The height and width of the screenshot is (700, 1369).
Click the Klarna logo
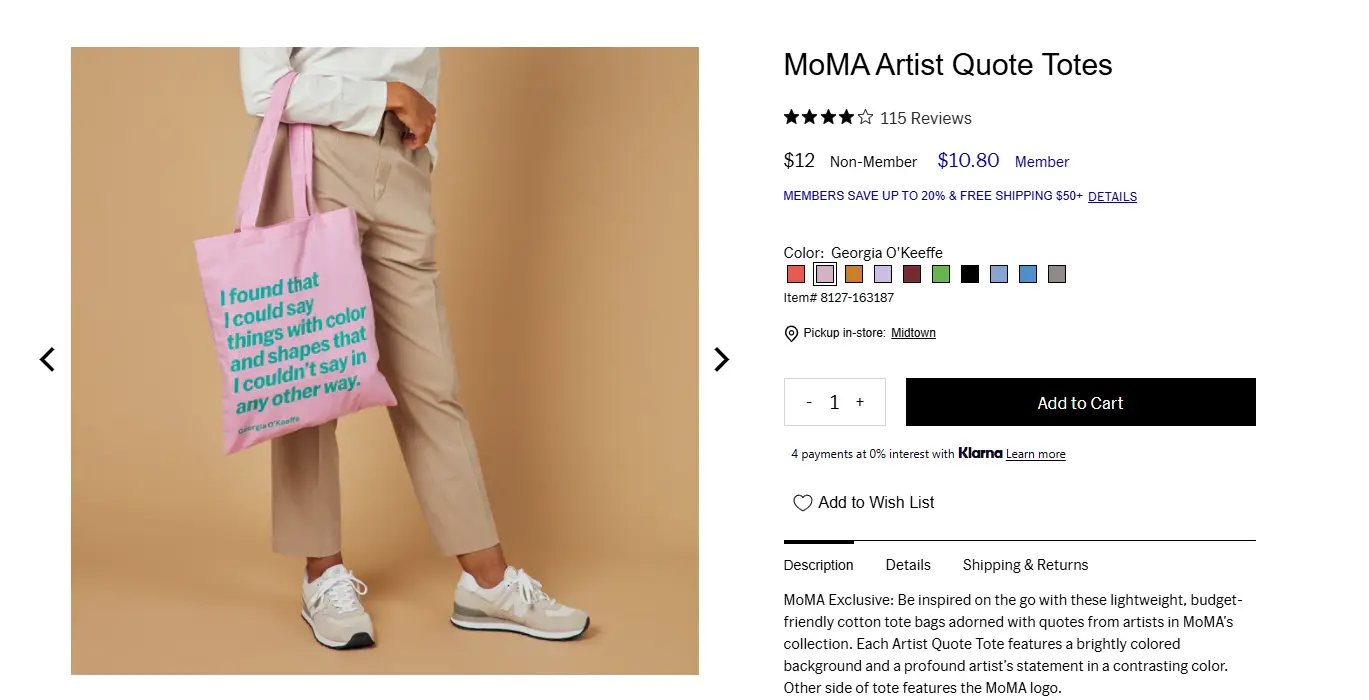point(980,453)
